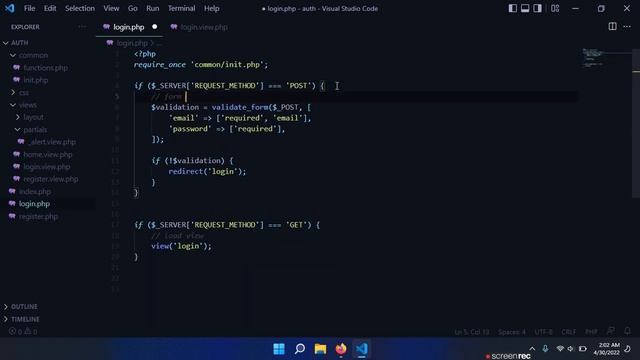The width and height of the screenshot is (640, 360).
Task: Click the validate_form function call text
Action: click(x=240, y=107)
